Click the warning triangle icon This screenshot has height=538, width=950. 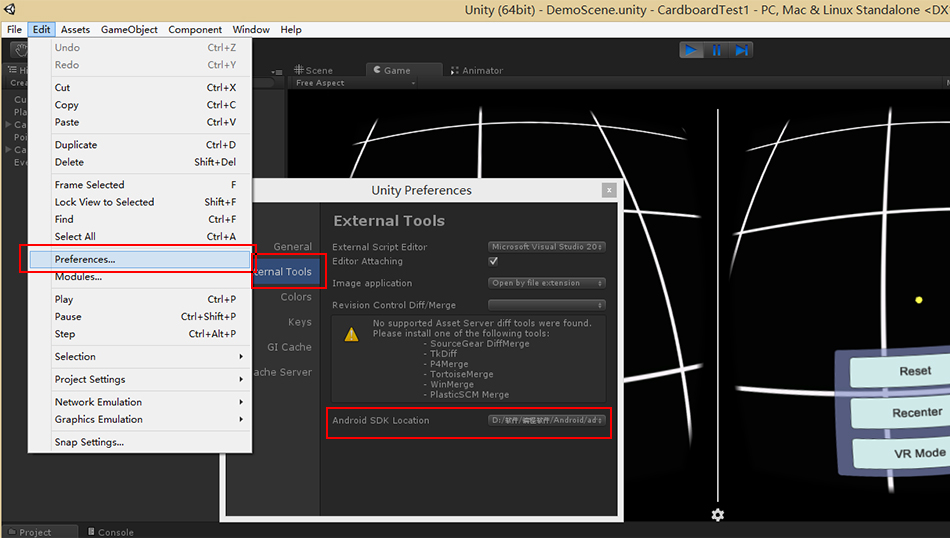point(351,334)
